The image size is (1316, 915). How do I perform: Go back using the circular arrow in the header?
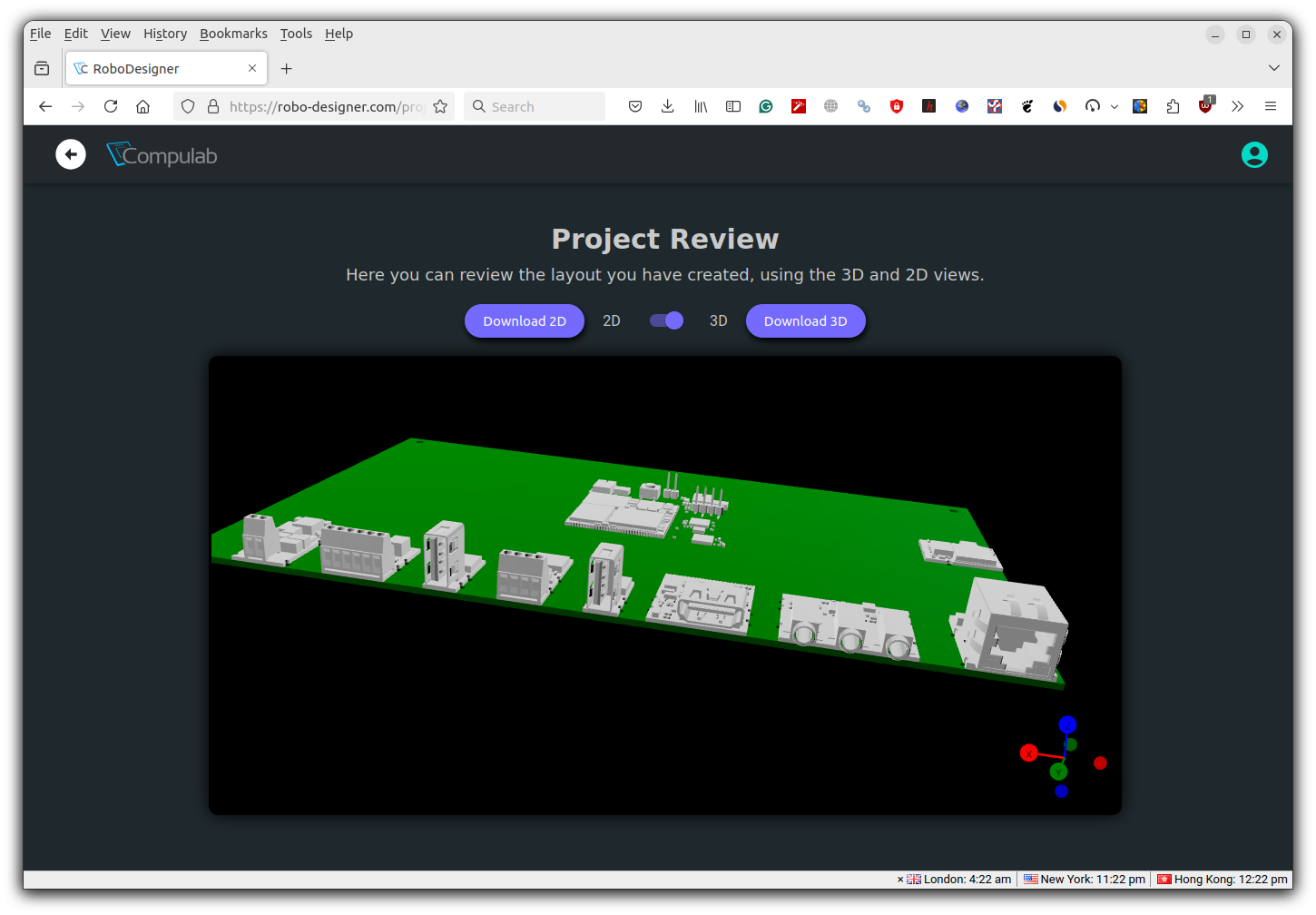coord(71,154)
